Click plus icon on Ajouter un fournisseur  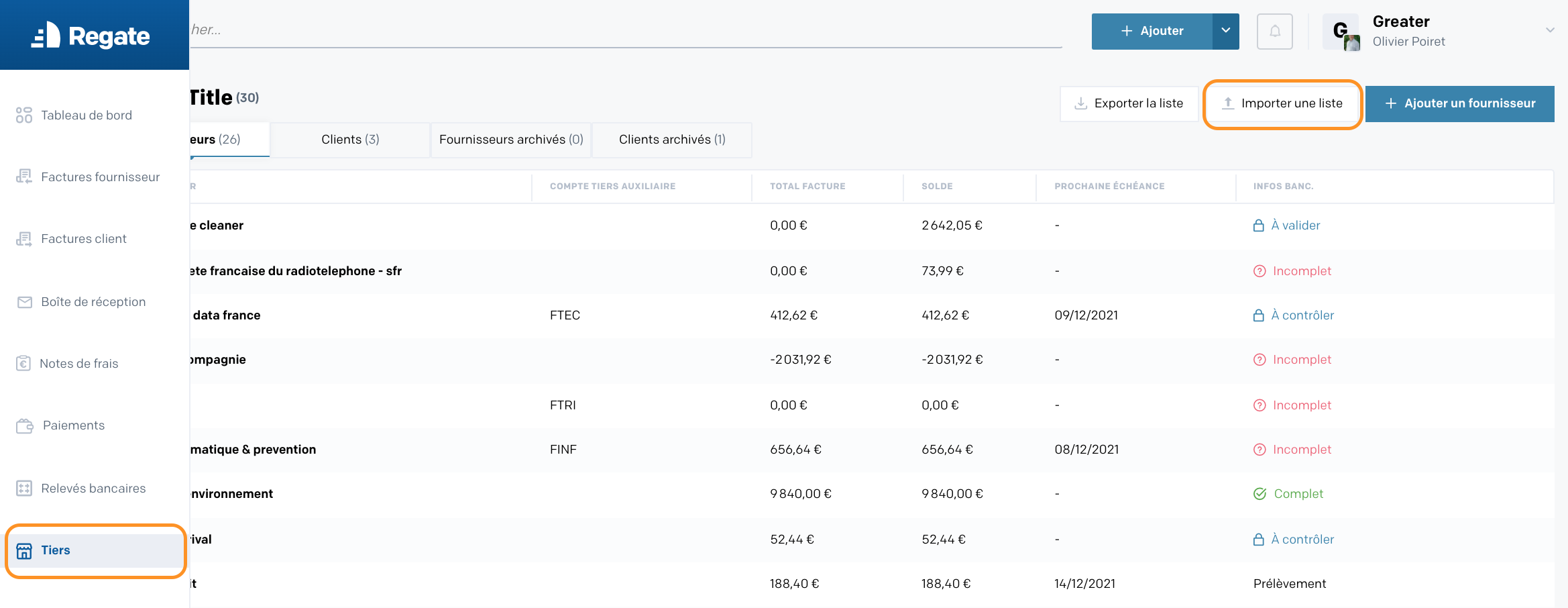[1391, 103]
